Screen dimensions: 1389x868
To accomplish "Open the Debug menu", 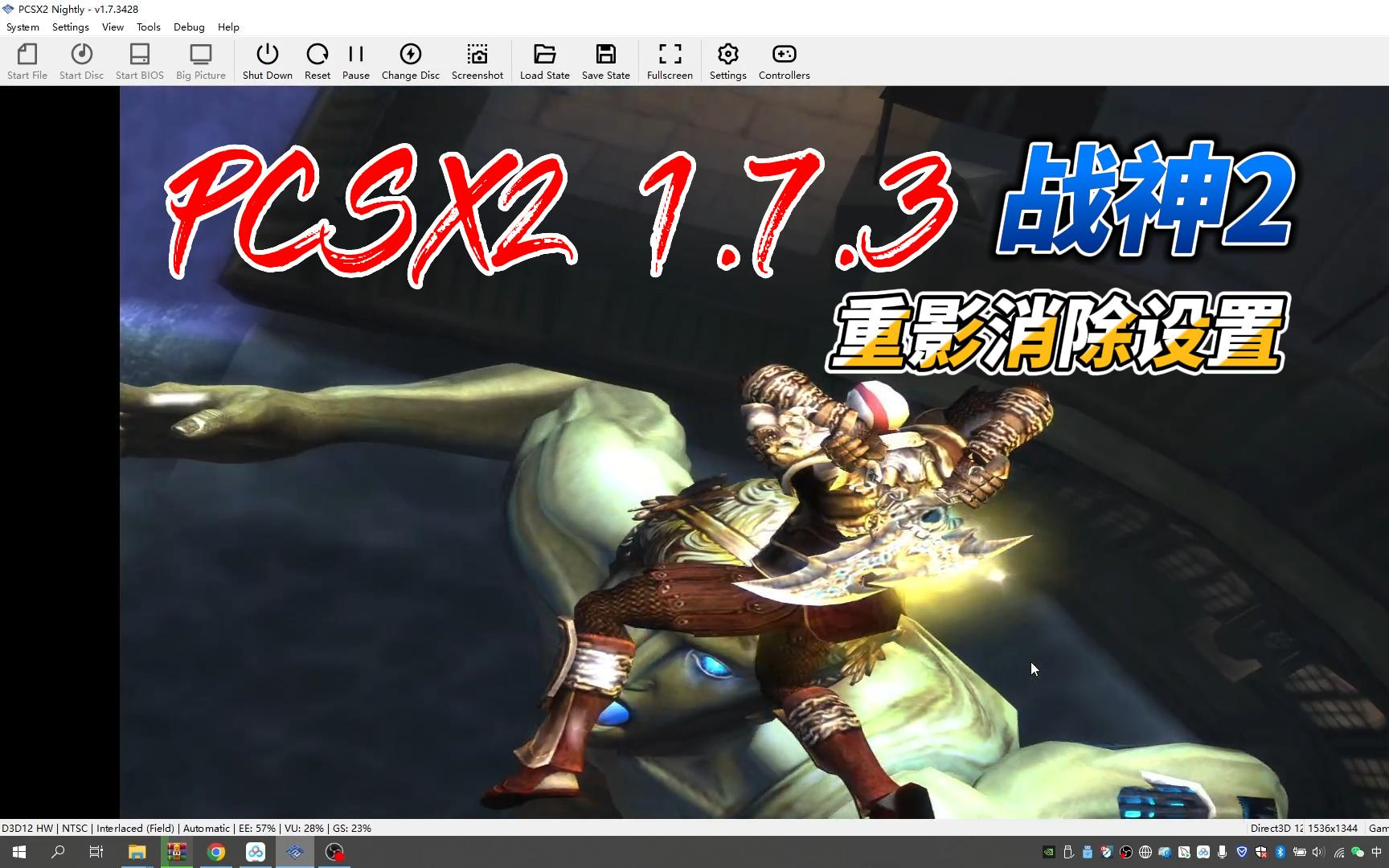I will click(x=189, y=27).
